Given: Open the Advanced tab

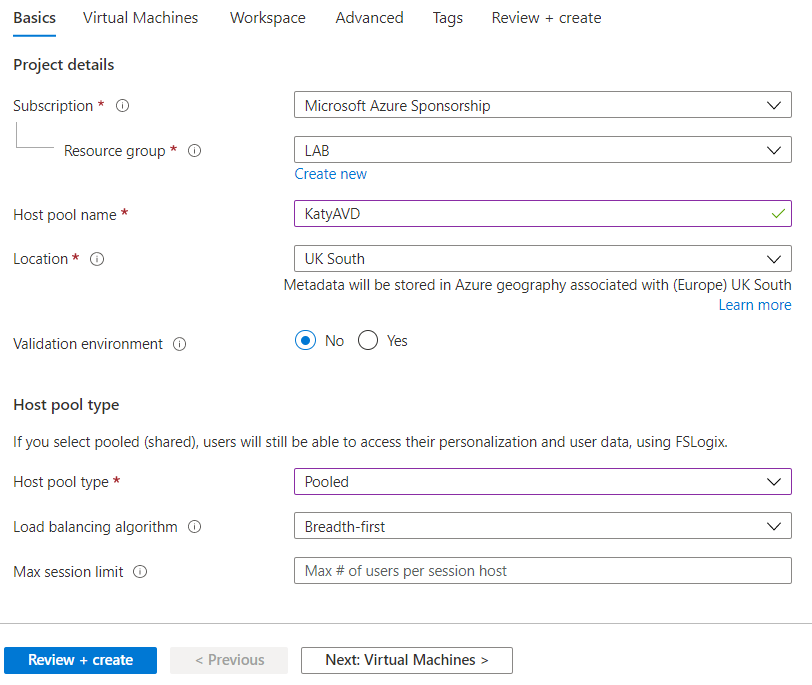Looking at the screenshot, I should 369,17.
